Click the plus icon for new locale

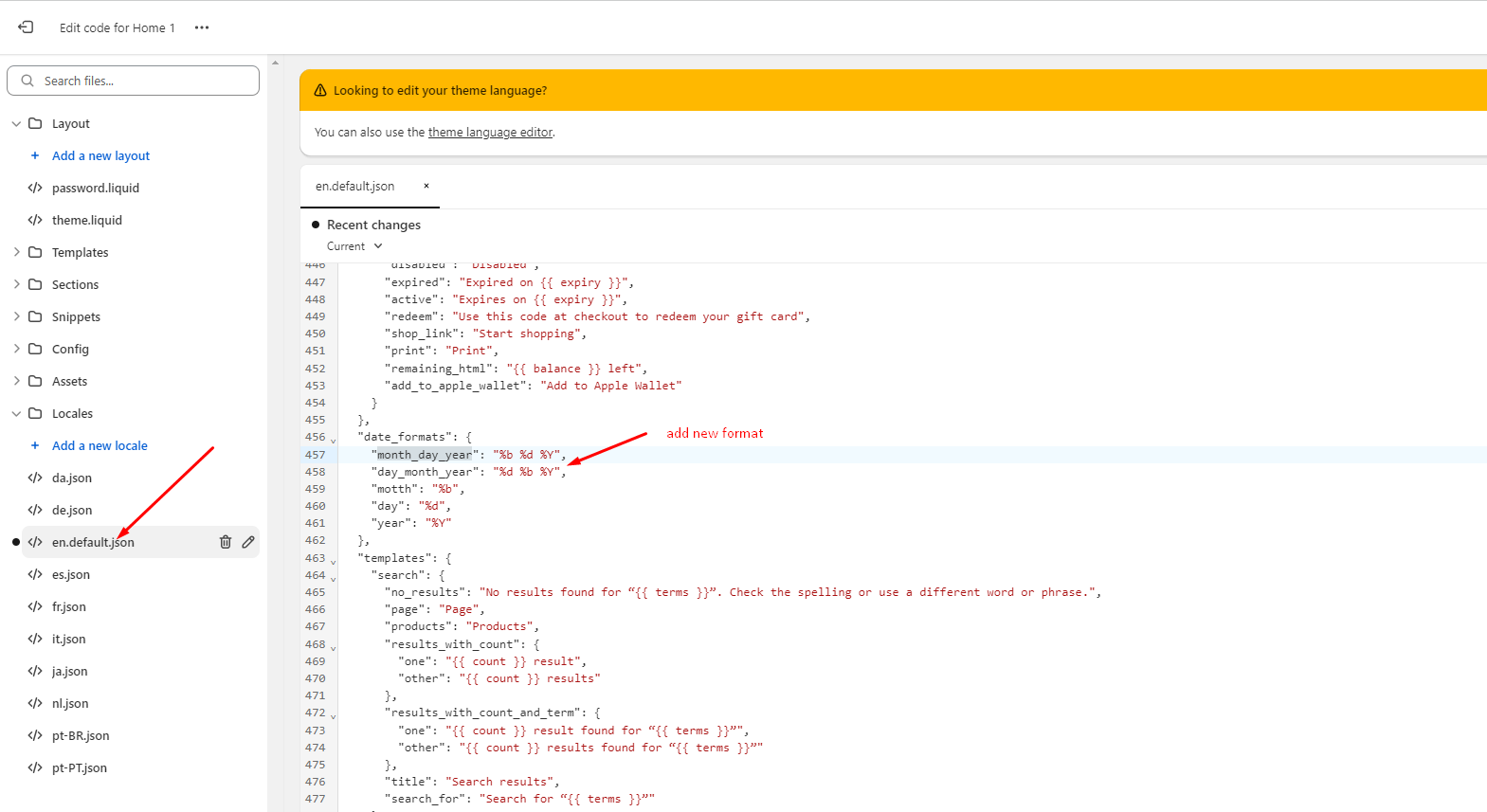(x=35, y=445)
